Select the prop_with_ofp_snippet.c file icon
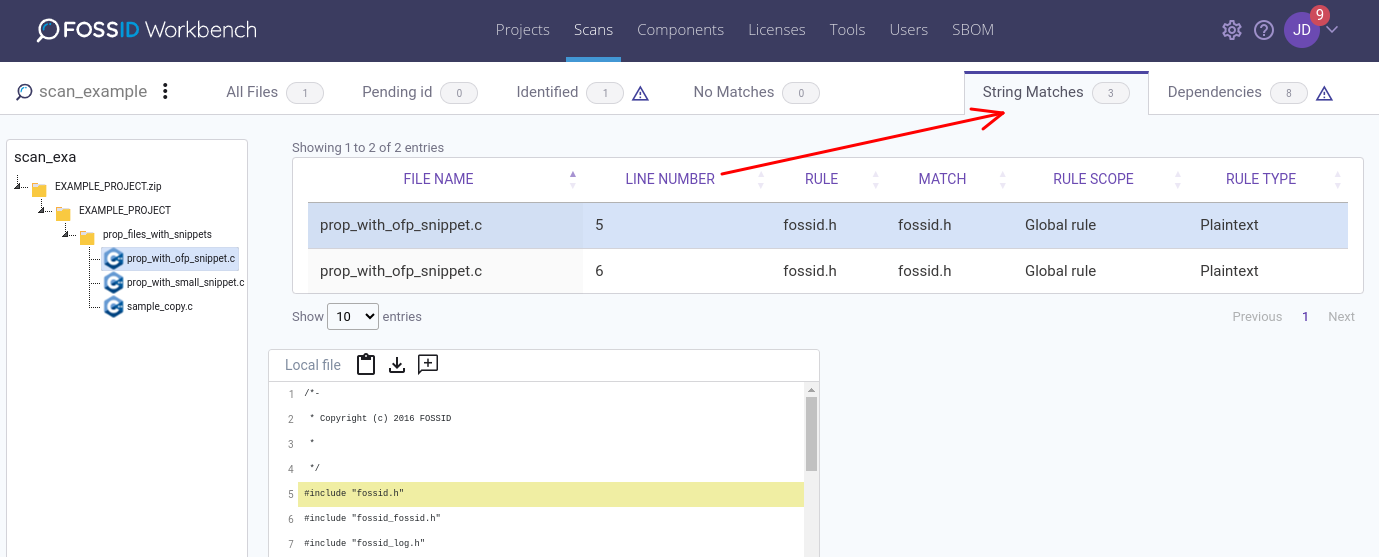1379x557 pixels. tap(113, 259)
